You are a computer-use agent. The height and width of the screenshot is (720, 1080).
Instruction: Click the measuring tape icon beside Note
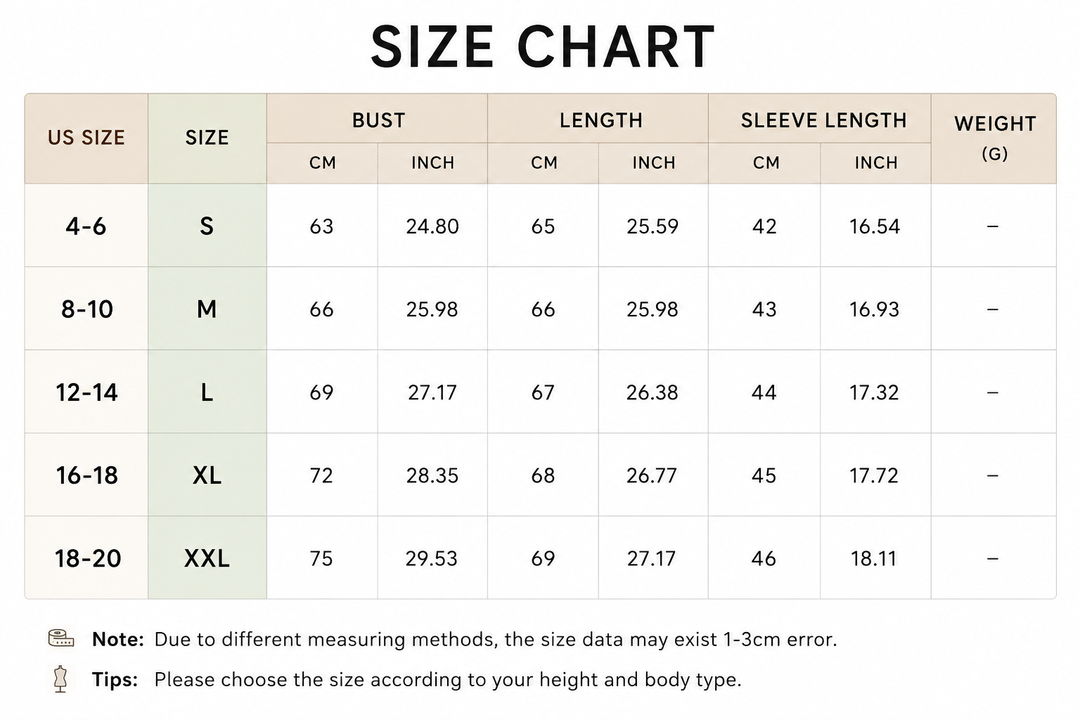[61, 639]
